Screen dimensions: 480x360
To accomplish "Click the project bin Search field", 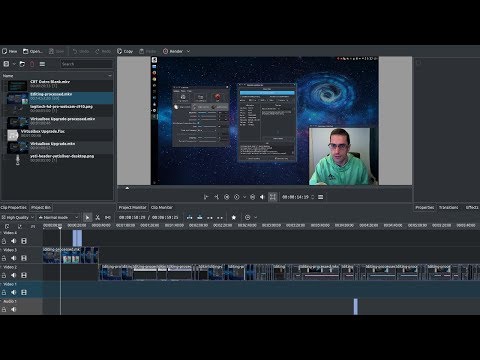I will point(87,64).
